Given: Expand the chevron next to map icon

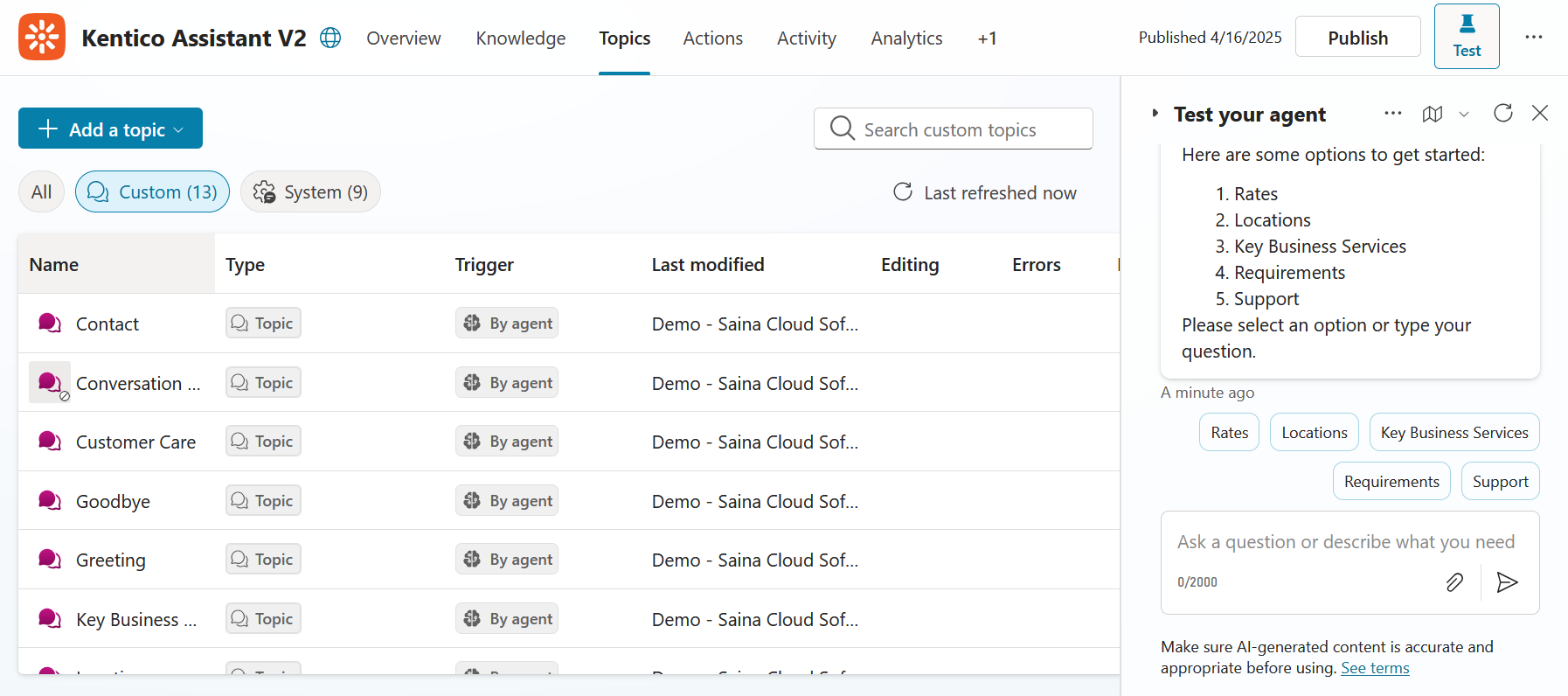Looking at the screenshot, I should click(1464, 114).
